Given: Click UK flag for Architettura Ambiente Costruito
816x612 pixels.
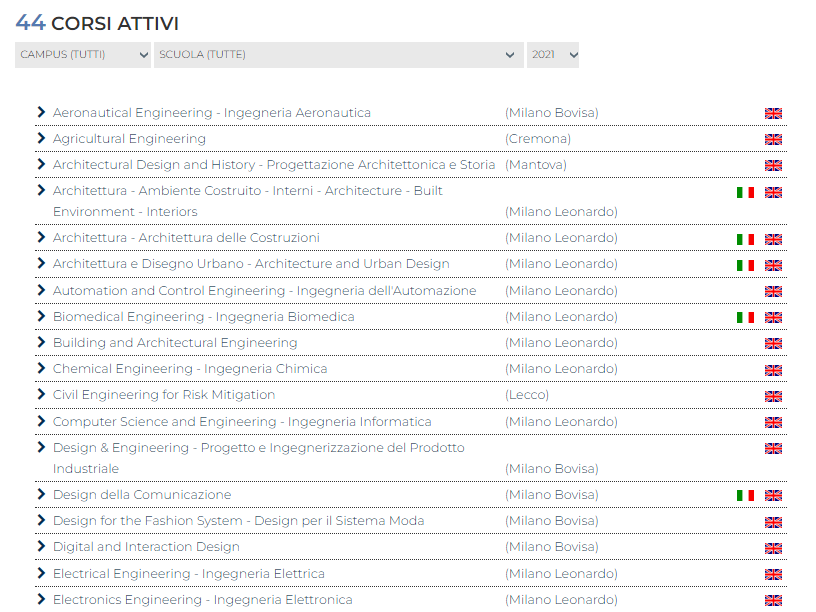Looking at the screenshot, I should coord(773,193).
